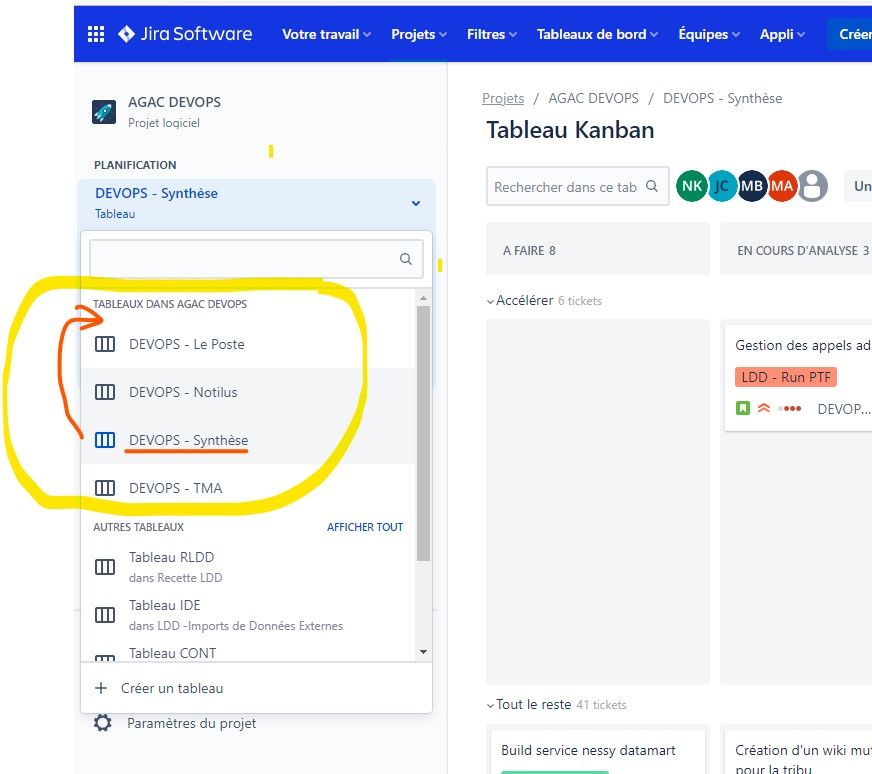Select the DEVOPS - Synthèse board entry
The height and width of the screenshot is (774, 872).
pos(249,440)
